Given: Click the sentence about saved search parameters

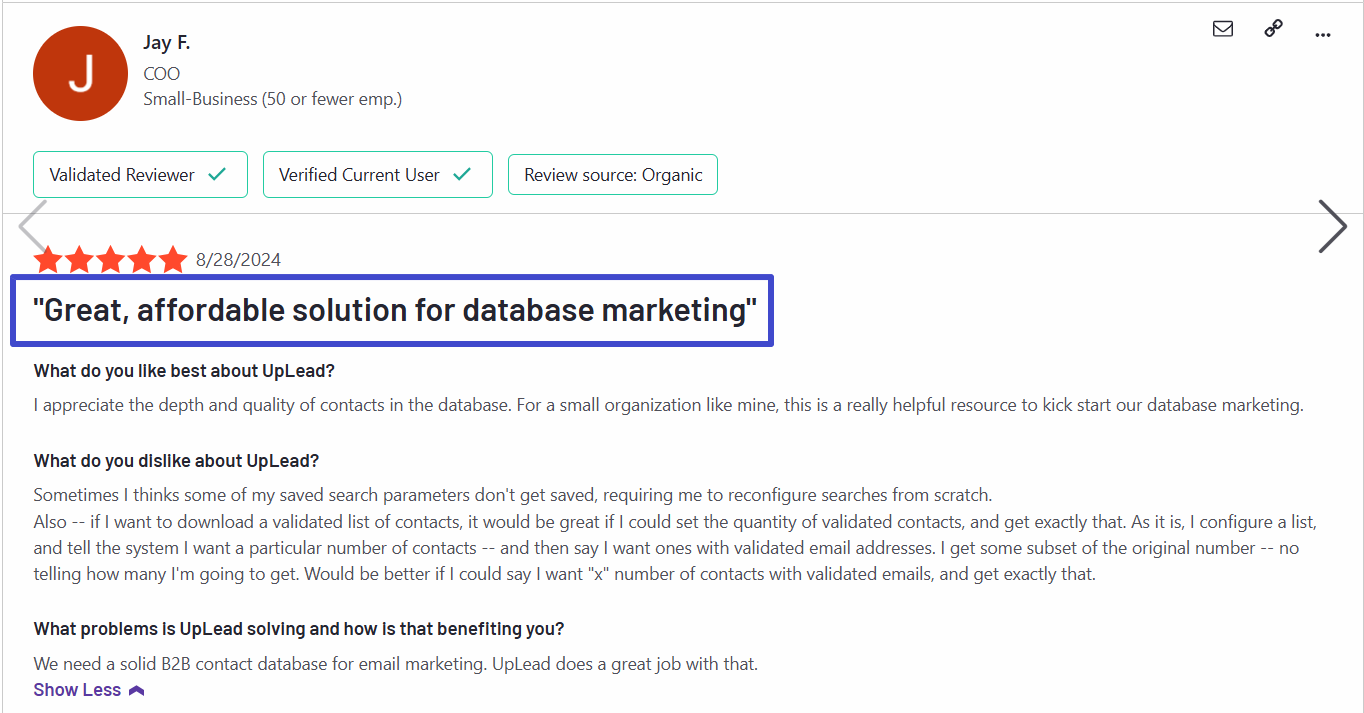Looking at the screenshot, I should [x=512, y=495].
